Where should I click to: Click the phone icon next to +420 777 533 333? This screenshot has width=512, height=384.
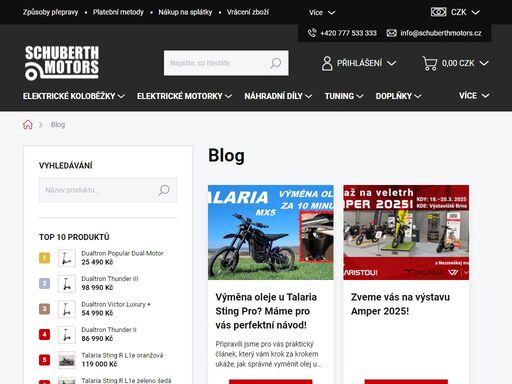(x=312, y=33)
